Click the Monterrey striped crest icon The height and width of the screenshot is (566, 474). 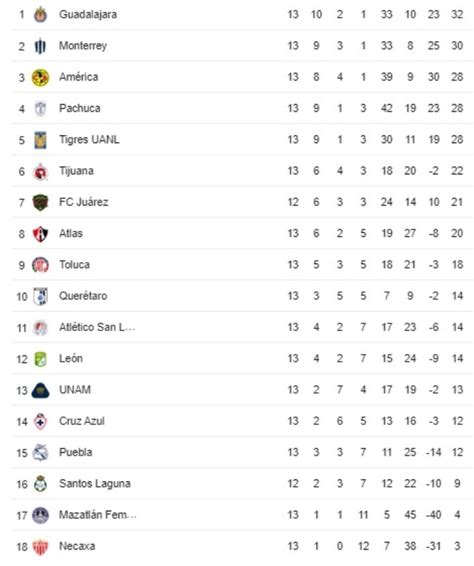[40, 46]
